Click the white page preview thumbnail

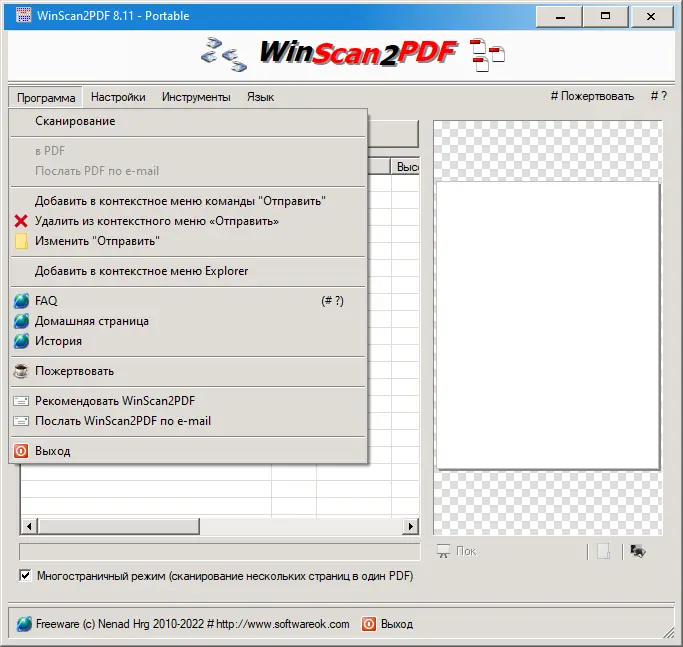(548, 325)
